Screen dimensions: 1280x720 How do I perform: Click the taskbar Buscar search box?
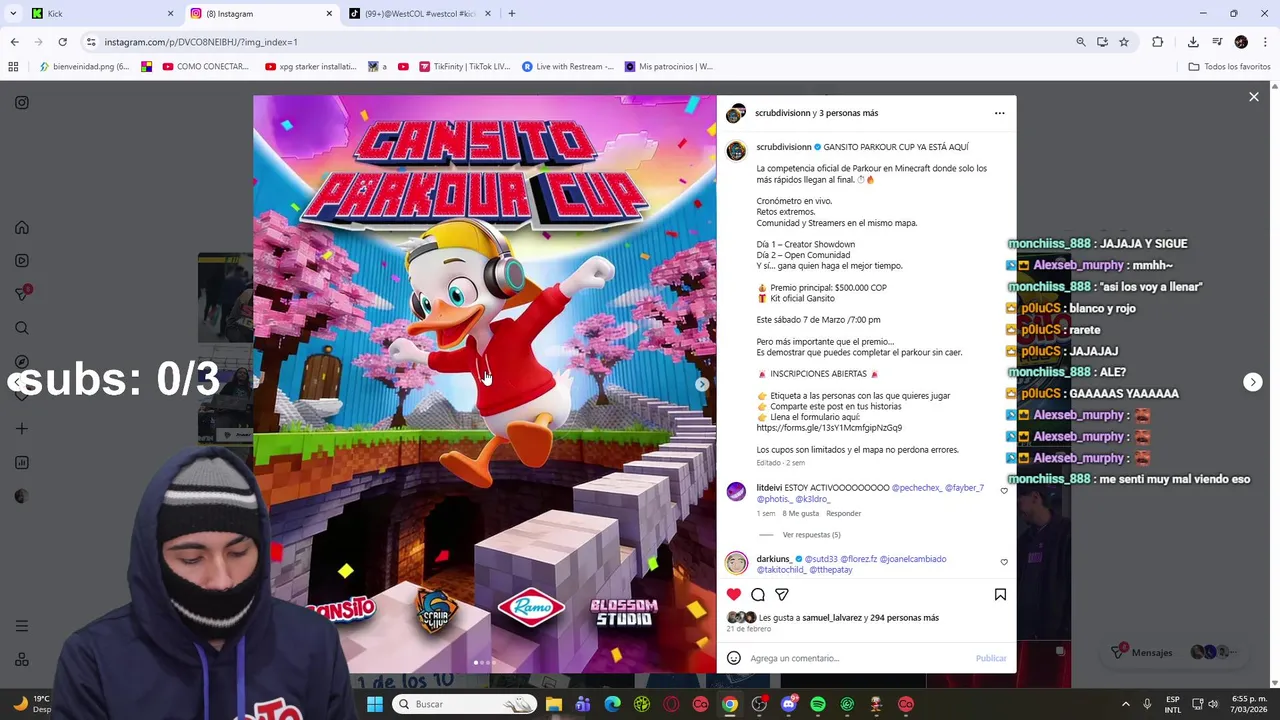coord(464,704)
